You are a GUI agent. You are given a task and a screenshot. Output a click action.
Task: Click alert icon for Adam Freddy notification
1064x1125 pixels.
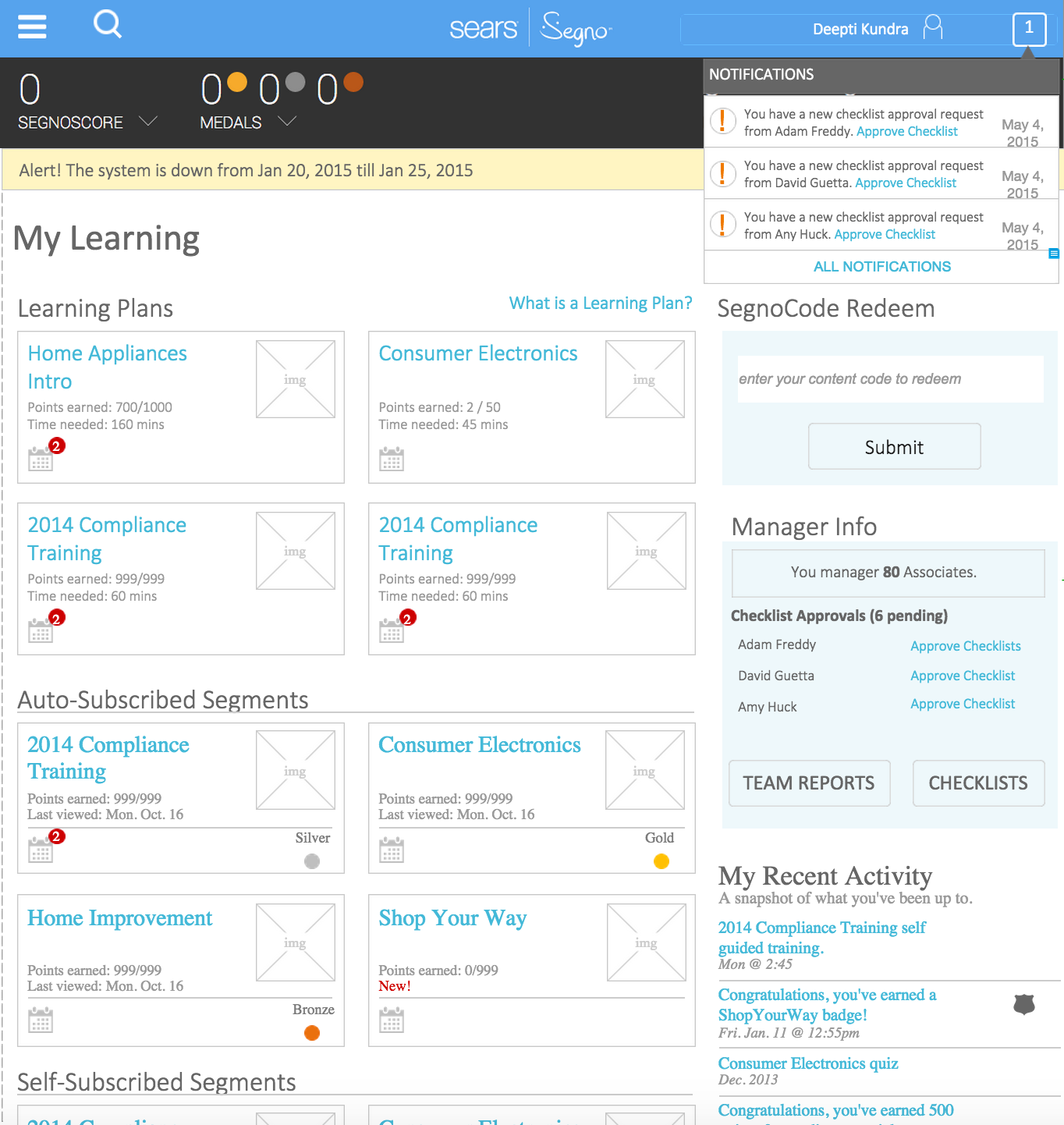[x=723, y=122]
